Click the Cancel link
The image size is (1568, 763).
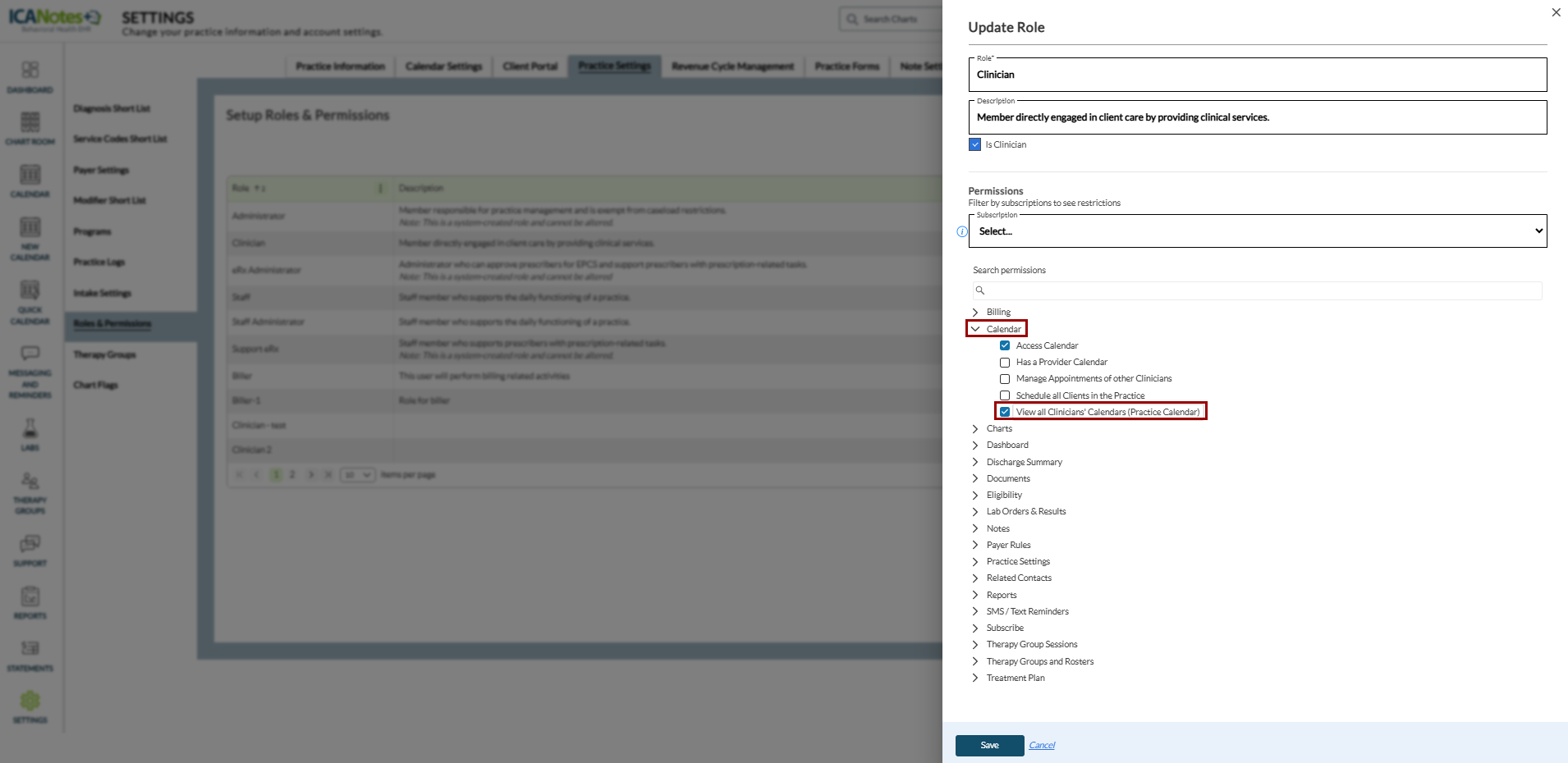click(x=1042, y=745)
